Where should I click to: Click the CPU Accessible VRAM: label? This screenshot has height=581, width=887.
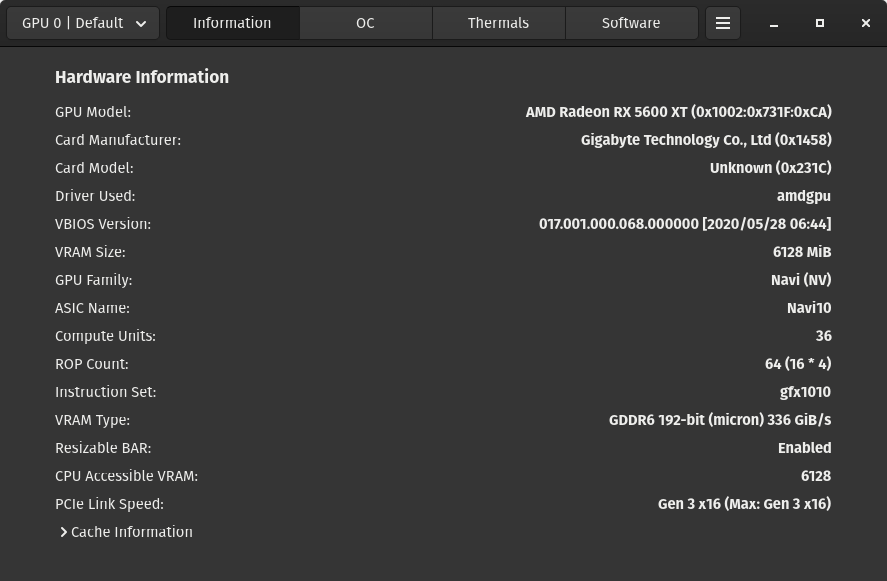point(127,476)
